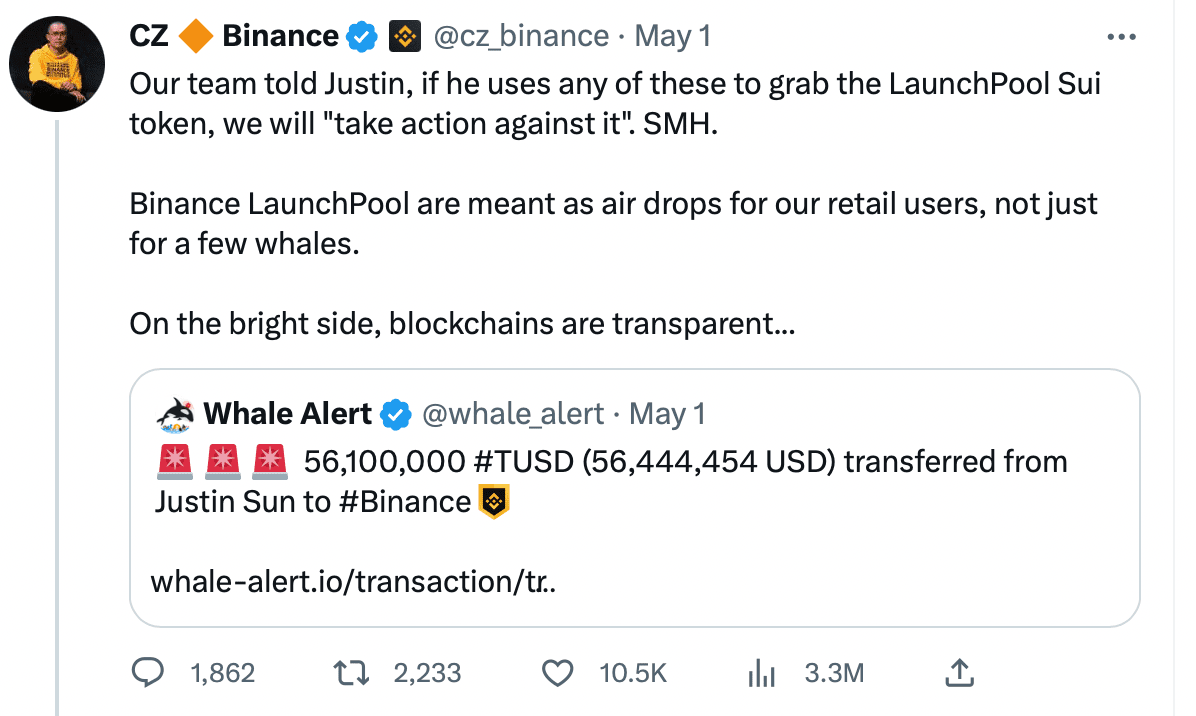The height and width of the screenshot is (716, 1196).
Task: Click the May 1 timestamp on CZ's tweet
Action: coord(673,37)
